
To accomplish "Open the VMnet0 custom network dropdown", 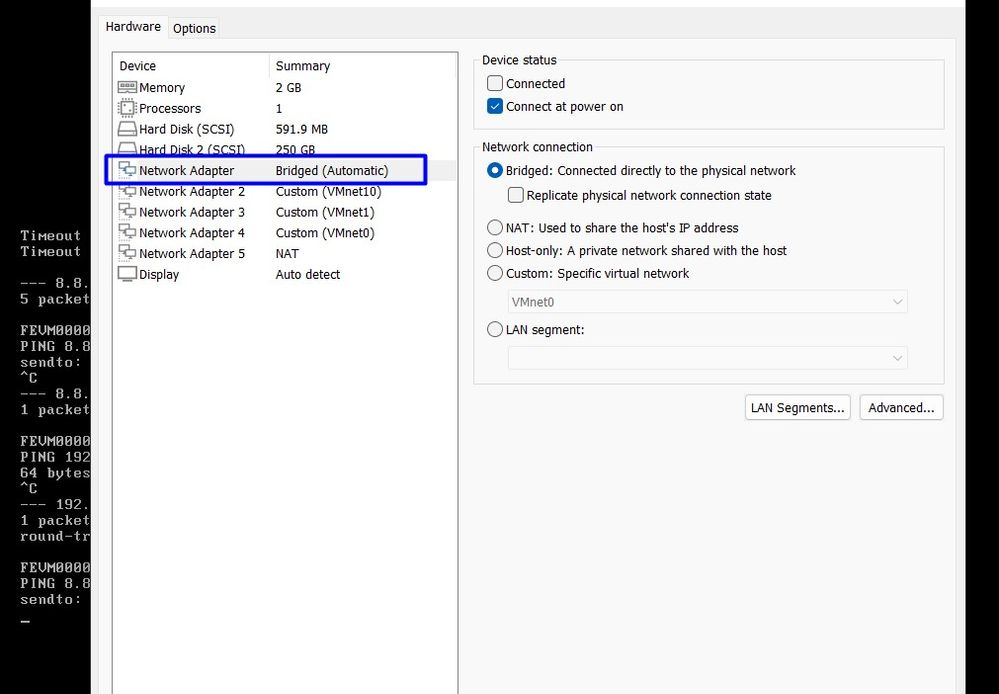I will pyautogui.click(x=707, y=302).
